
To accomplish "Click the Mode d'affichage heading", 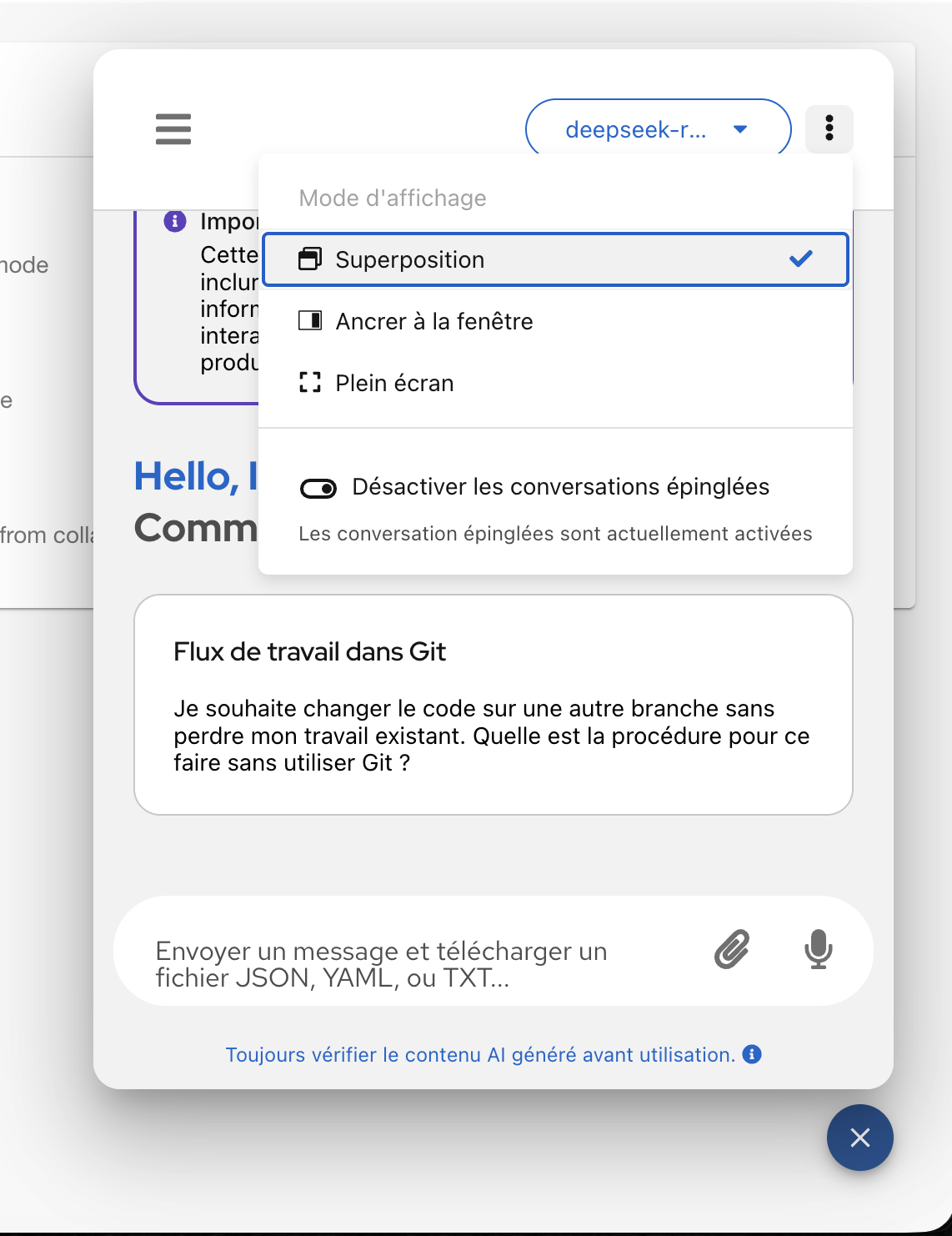I will [393, 198].
